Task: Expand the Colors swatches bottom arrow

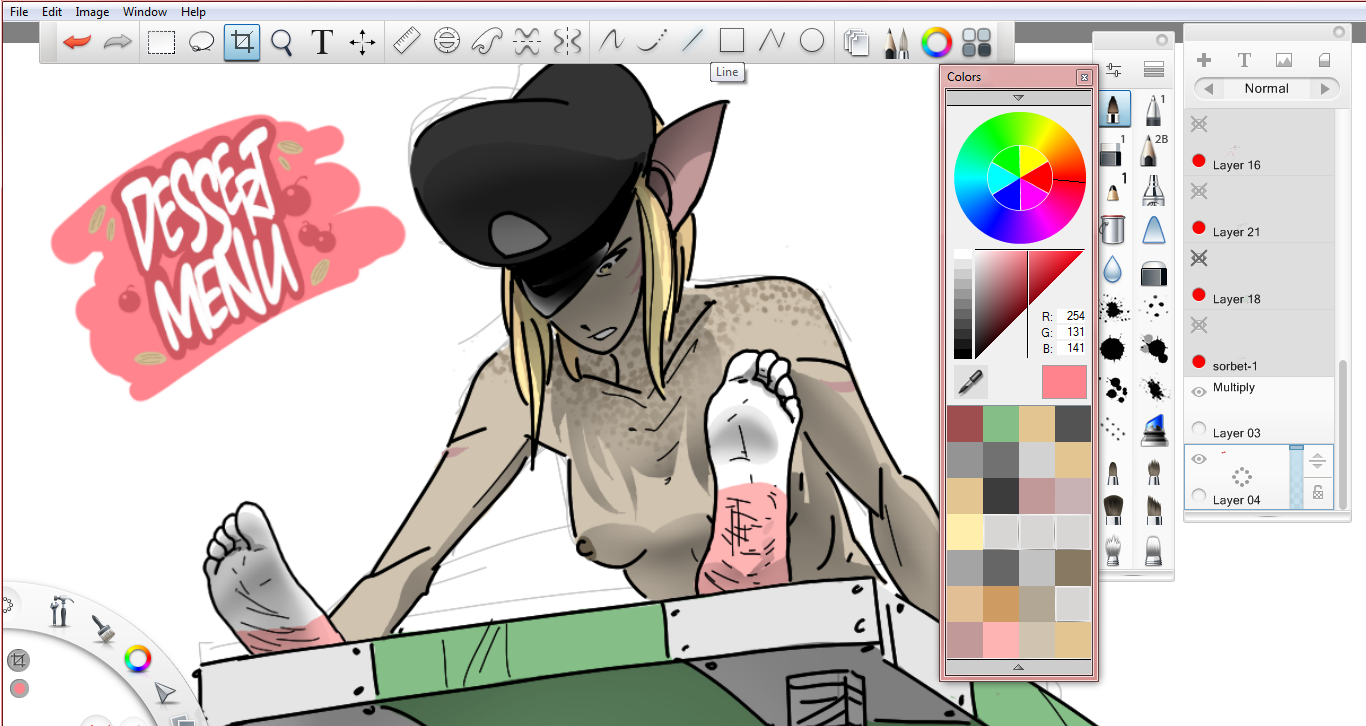Action: point(1018,666)
